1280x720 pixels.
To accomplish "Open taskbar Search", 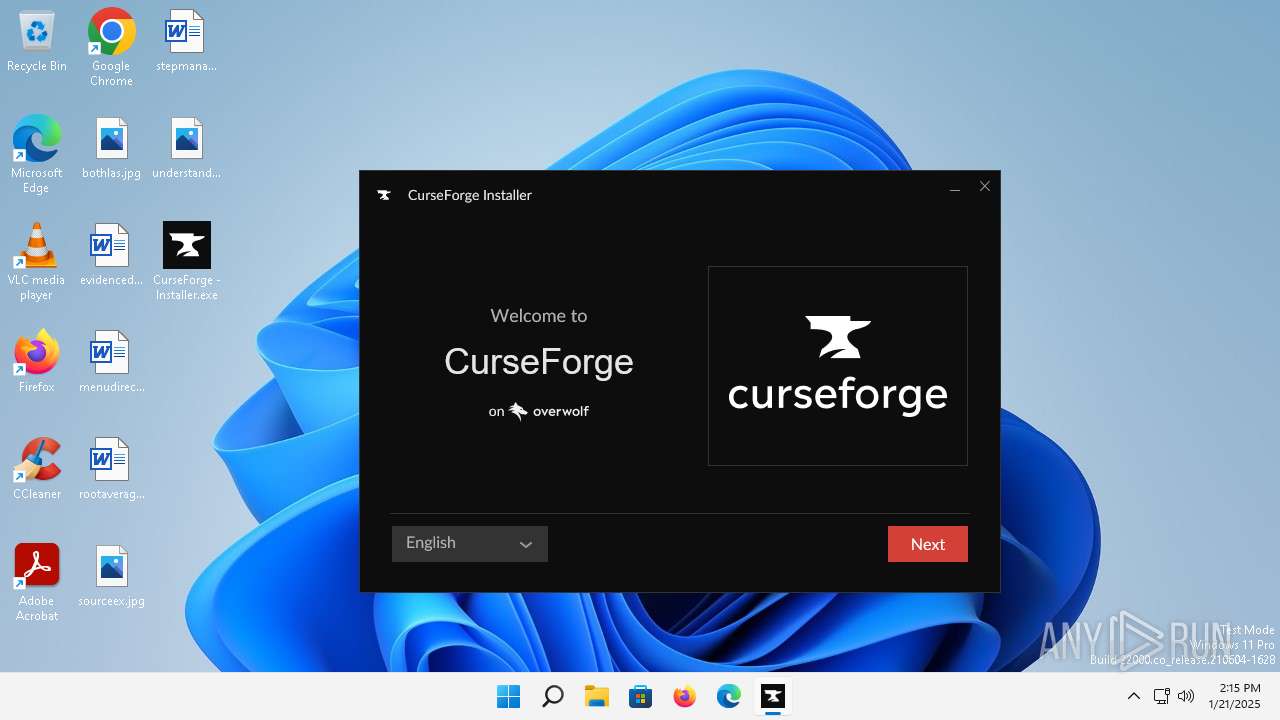I will coord(552,696).
